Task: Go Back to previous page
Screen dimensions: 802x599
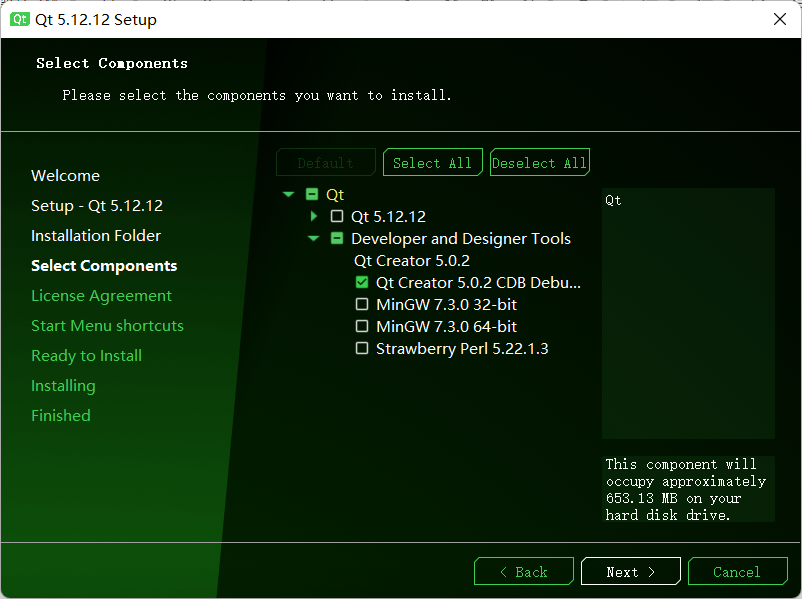Action: tap(524, 571)
